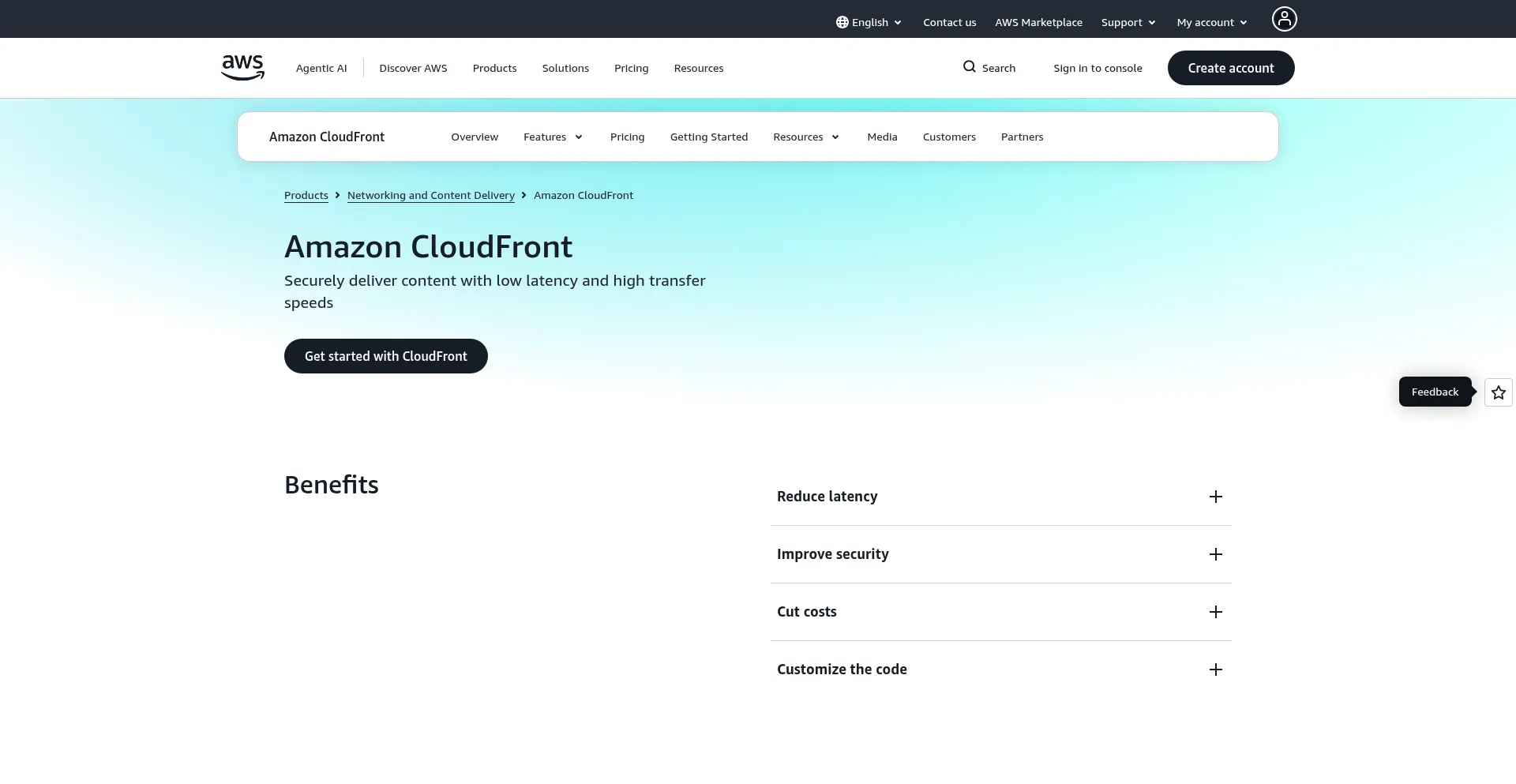Open the English language dropdown
This screenshot has height=784, width=1516.
[869, 22]
